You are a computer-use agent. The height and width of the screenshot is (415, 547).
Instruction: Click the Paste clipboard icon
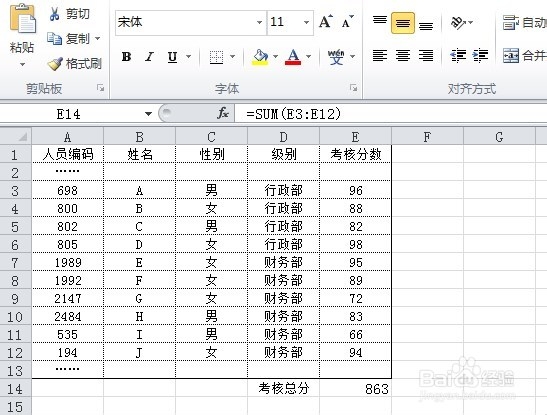coord(22,19)
